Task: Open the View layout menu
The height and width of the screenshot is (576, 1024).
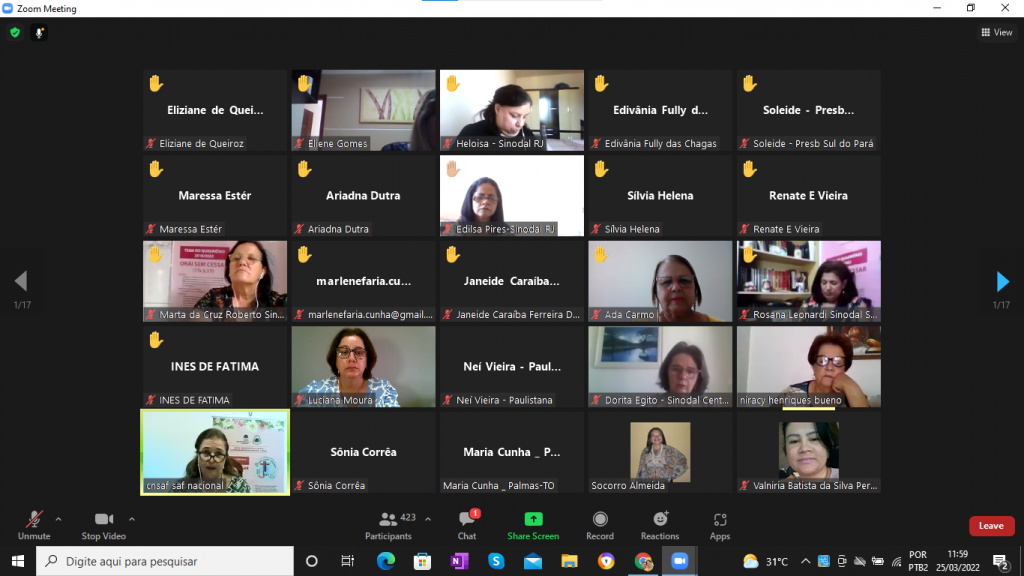Action: click(x=996, y=33)
